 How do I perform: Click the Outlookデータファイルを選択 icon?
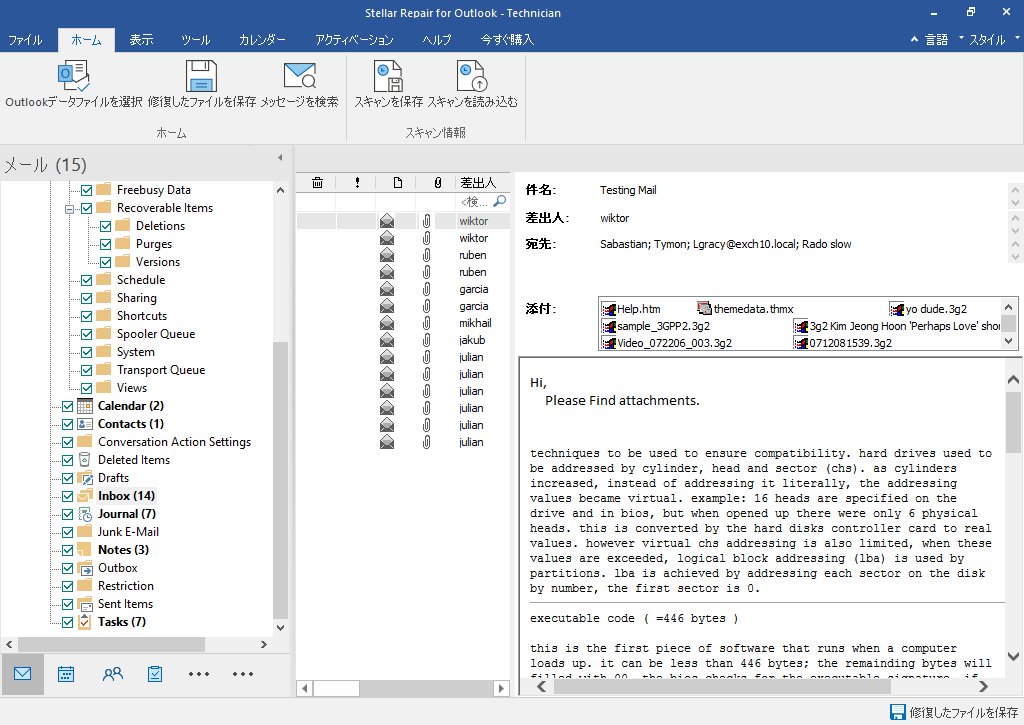click(73, 76)
